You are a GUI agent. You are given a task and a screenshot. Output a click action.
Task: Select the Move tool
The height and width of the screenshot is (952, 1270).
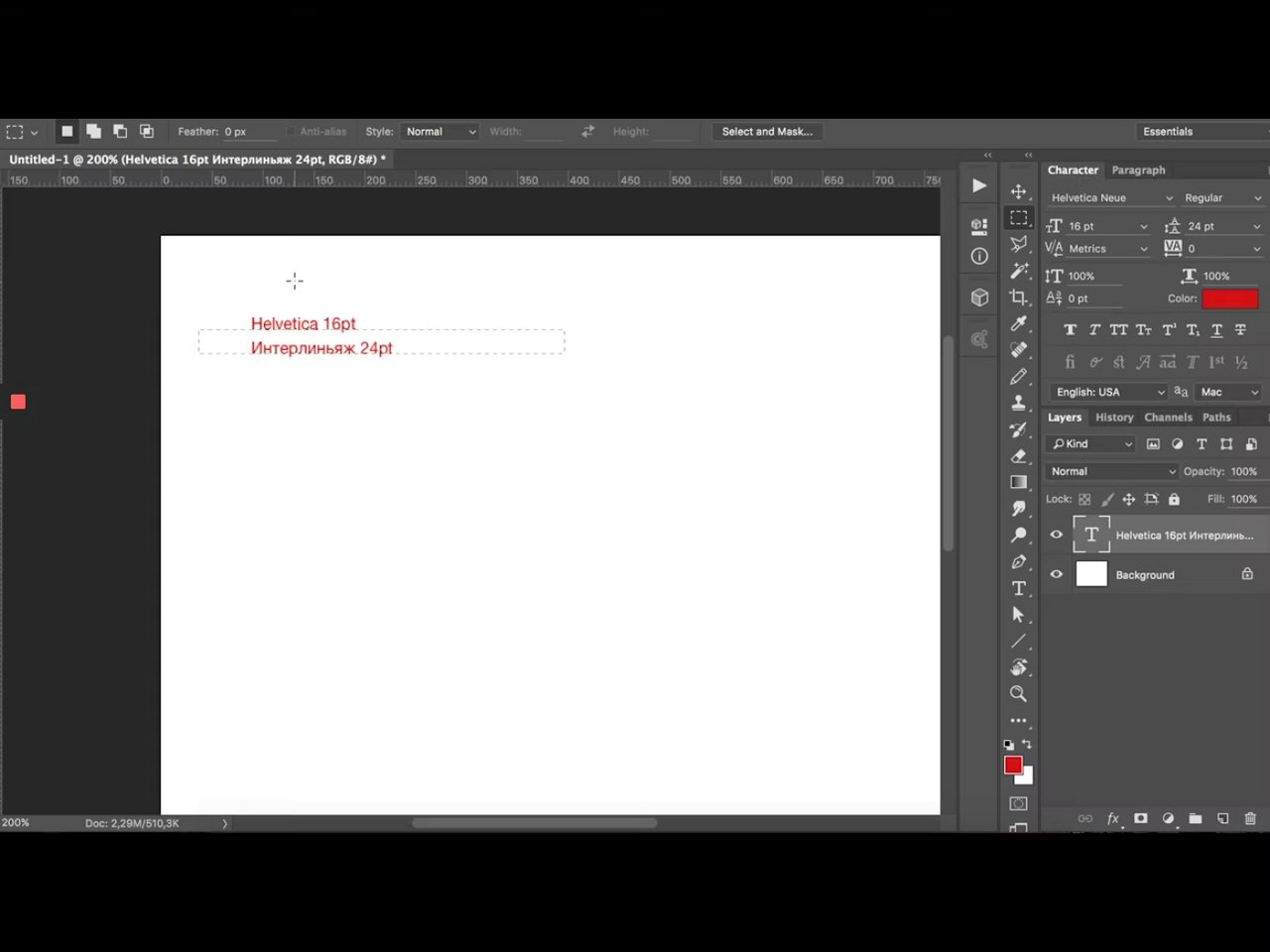pos(1018,191)
